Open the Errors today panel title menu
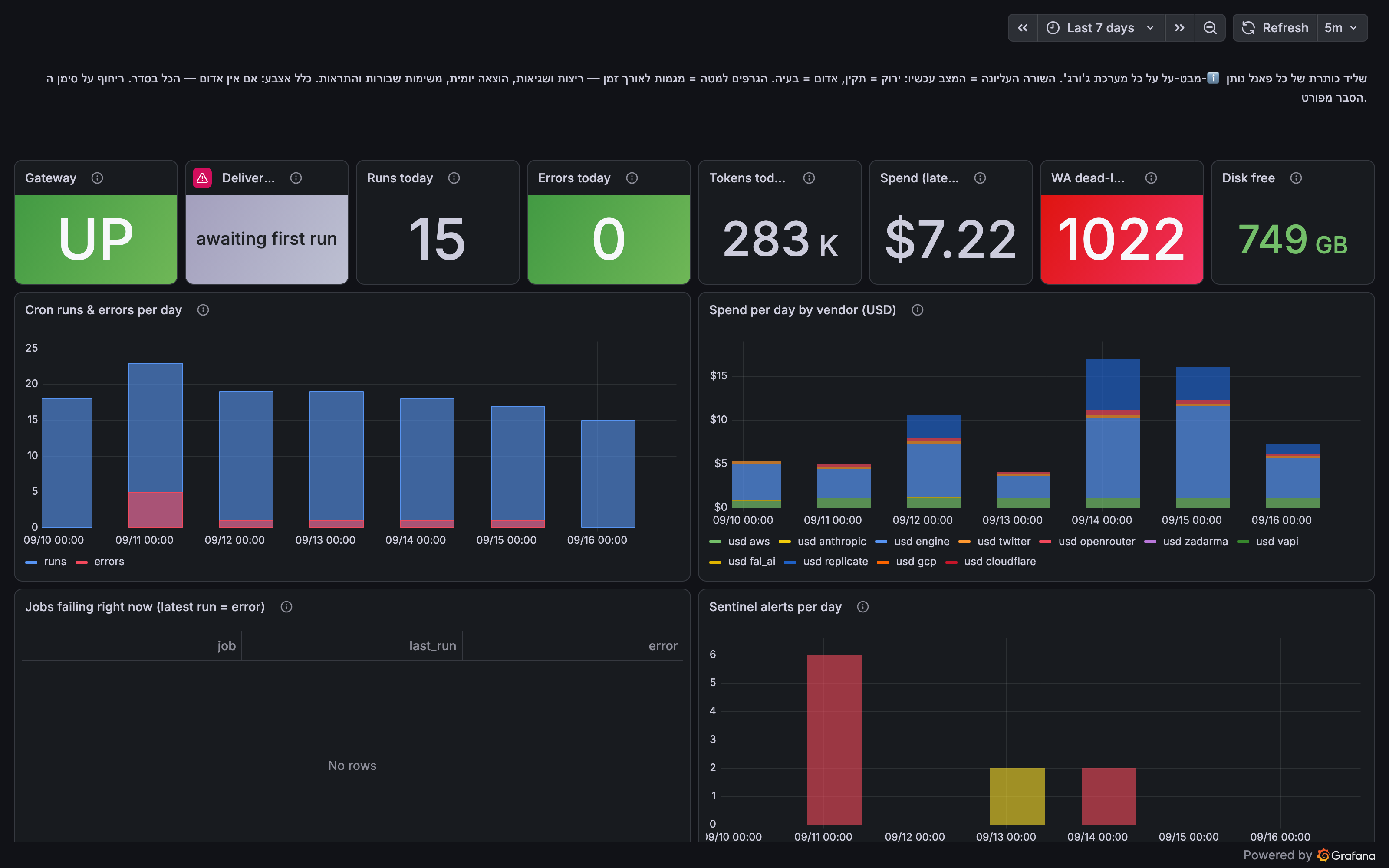This screenshot has height=868, width=1389. click(574, 178)
